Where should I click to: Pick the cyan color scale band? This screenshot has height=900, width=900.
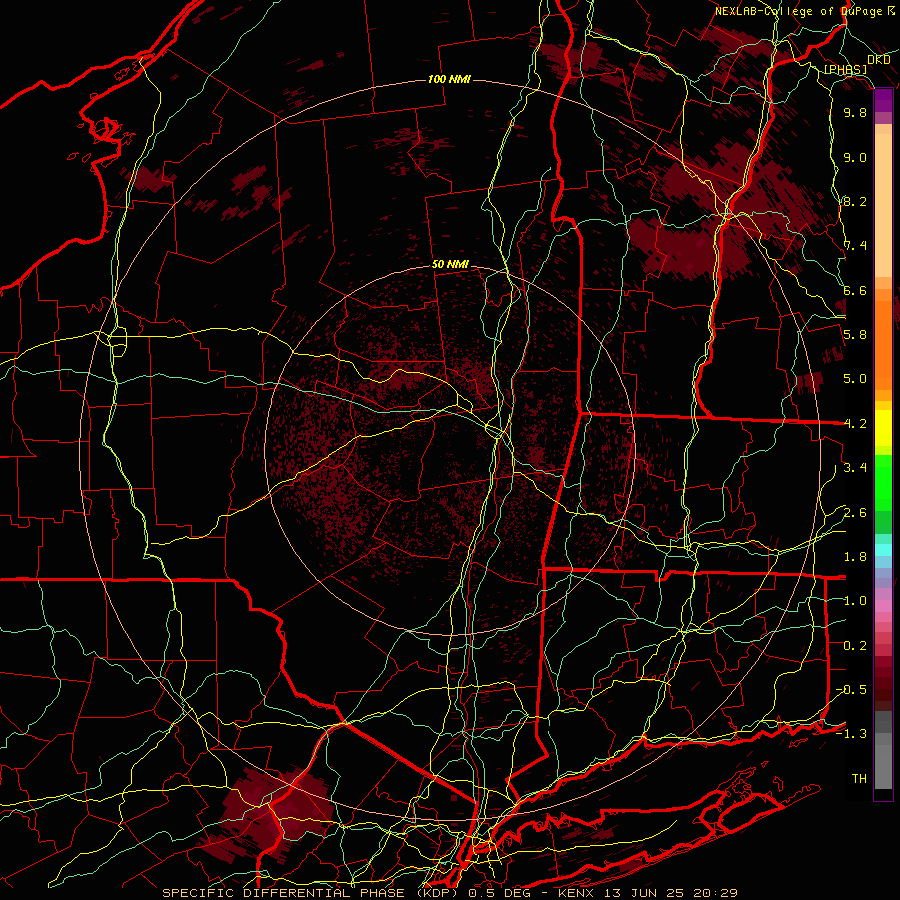pos(883,550)
